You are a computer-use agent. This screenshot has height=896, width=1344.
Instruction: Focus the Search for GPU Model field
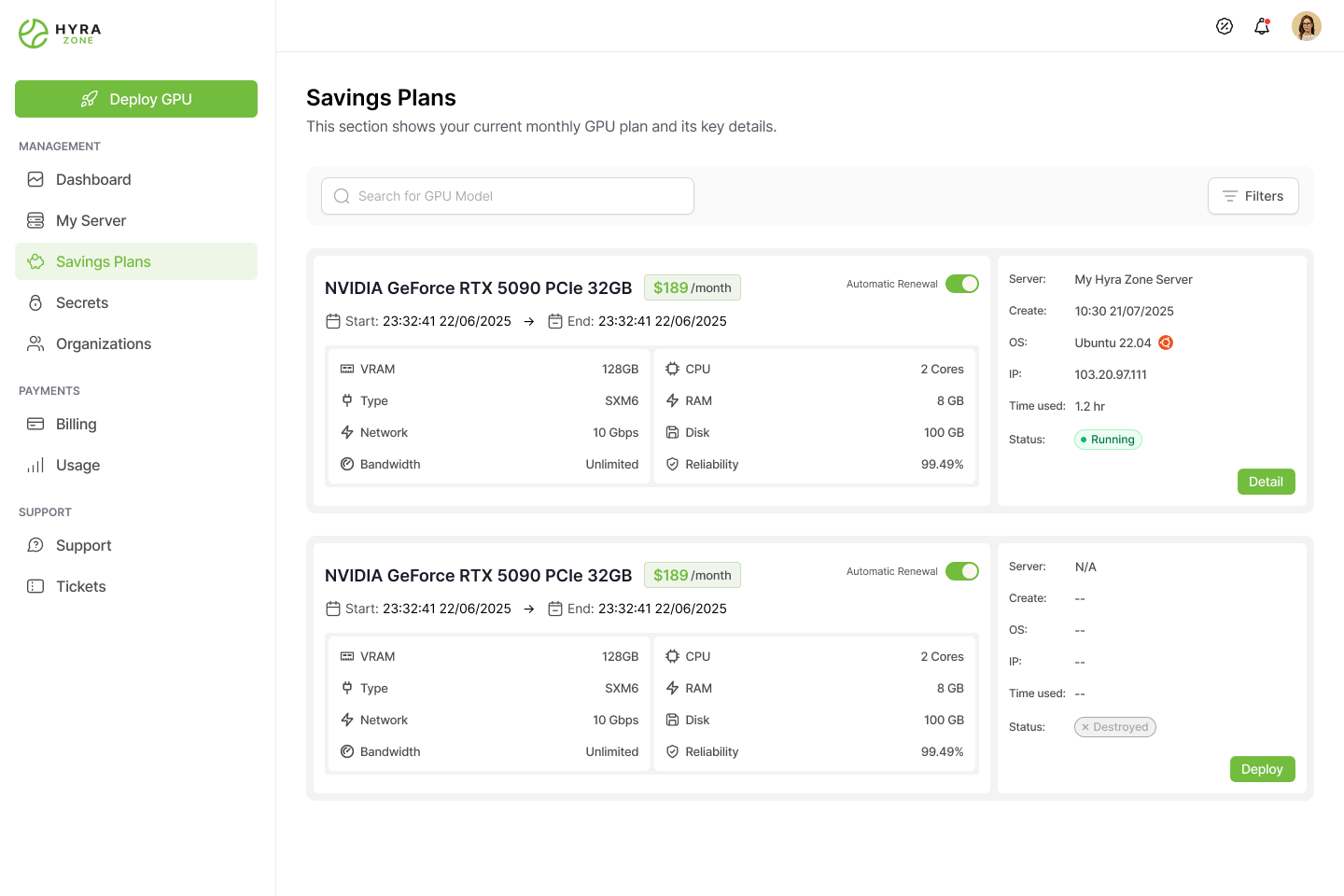(508, 196)
